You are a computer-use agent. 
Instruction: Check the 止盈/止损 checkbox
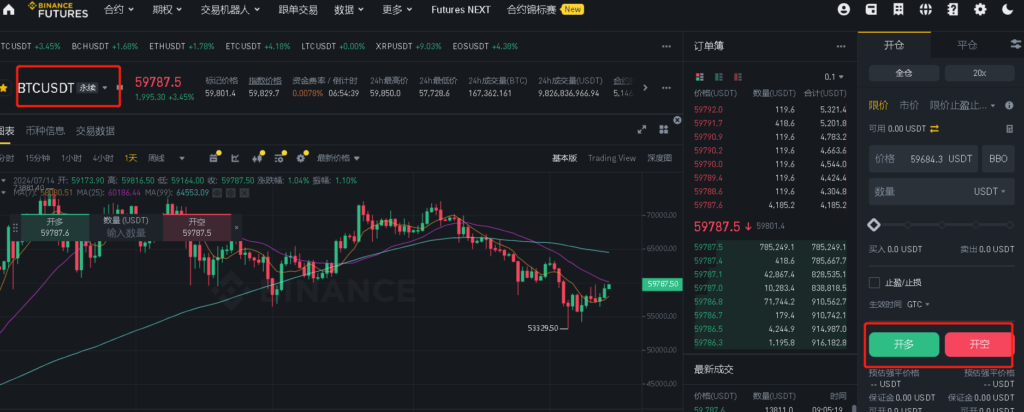click(x=874, y=283)
